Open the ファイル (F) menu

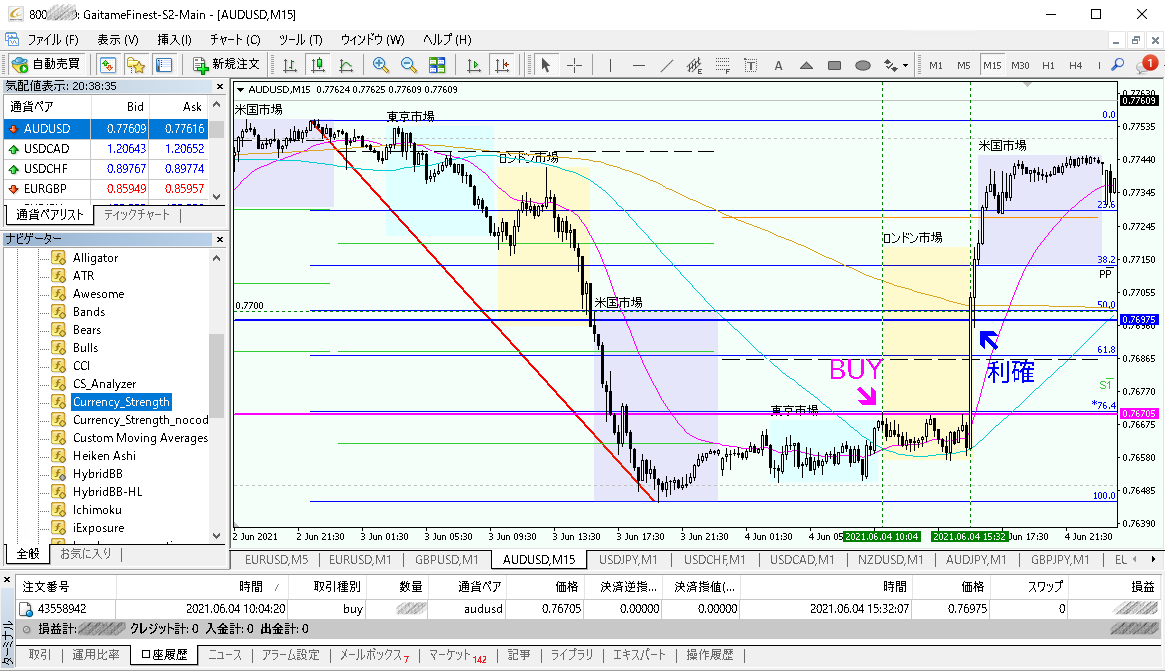tap(53, 39)
